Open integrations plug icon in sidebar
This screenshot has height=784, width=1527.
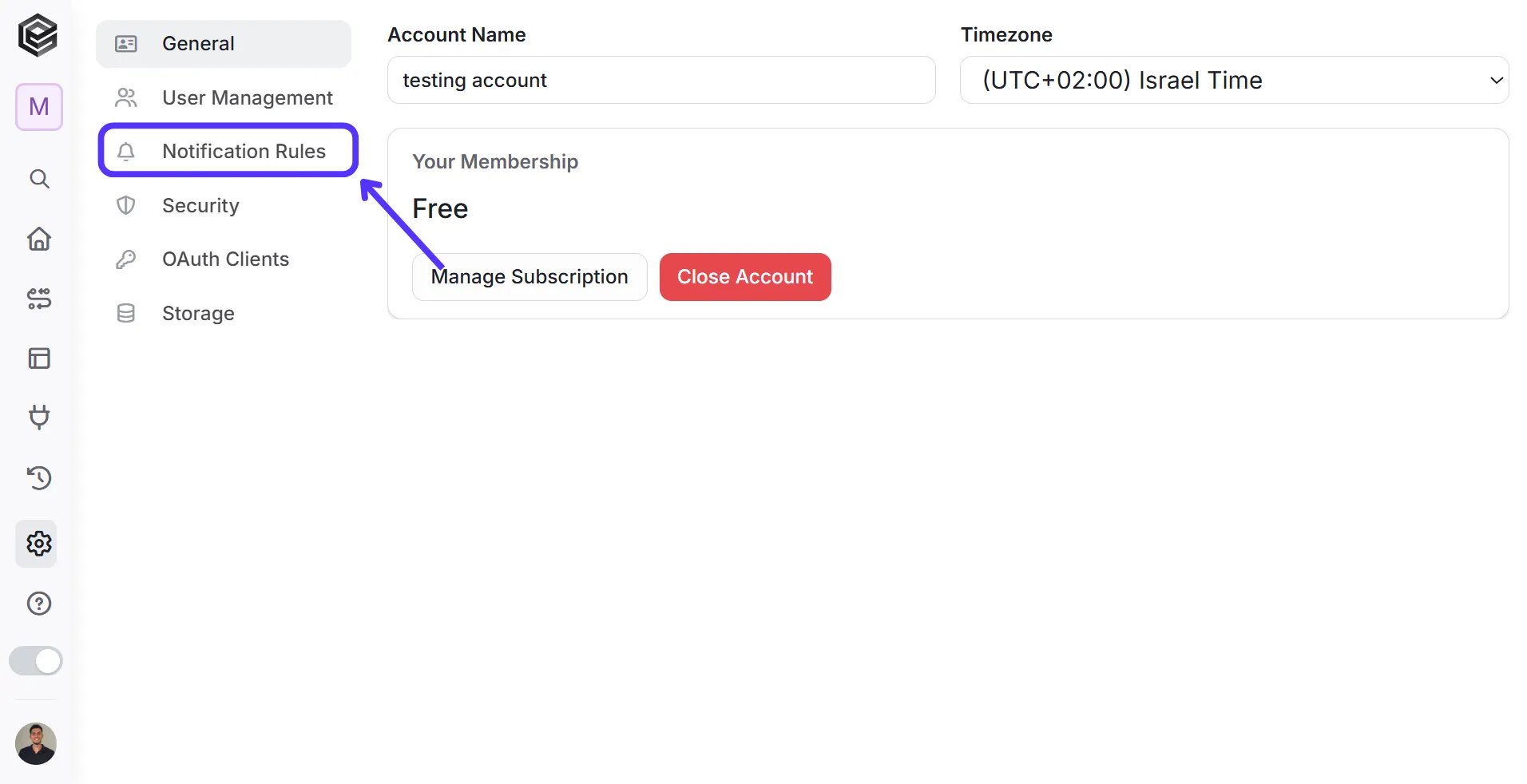pyautogui.click(x=39, y=418)
